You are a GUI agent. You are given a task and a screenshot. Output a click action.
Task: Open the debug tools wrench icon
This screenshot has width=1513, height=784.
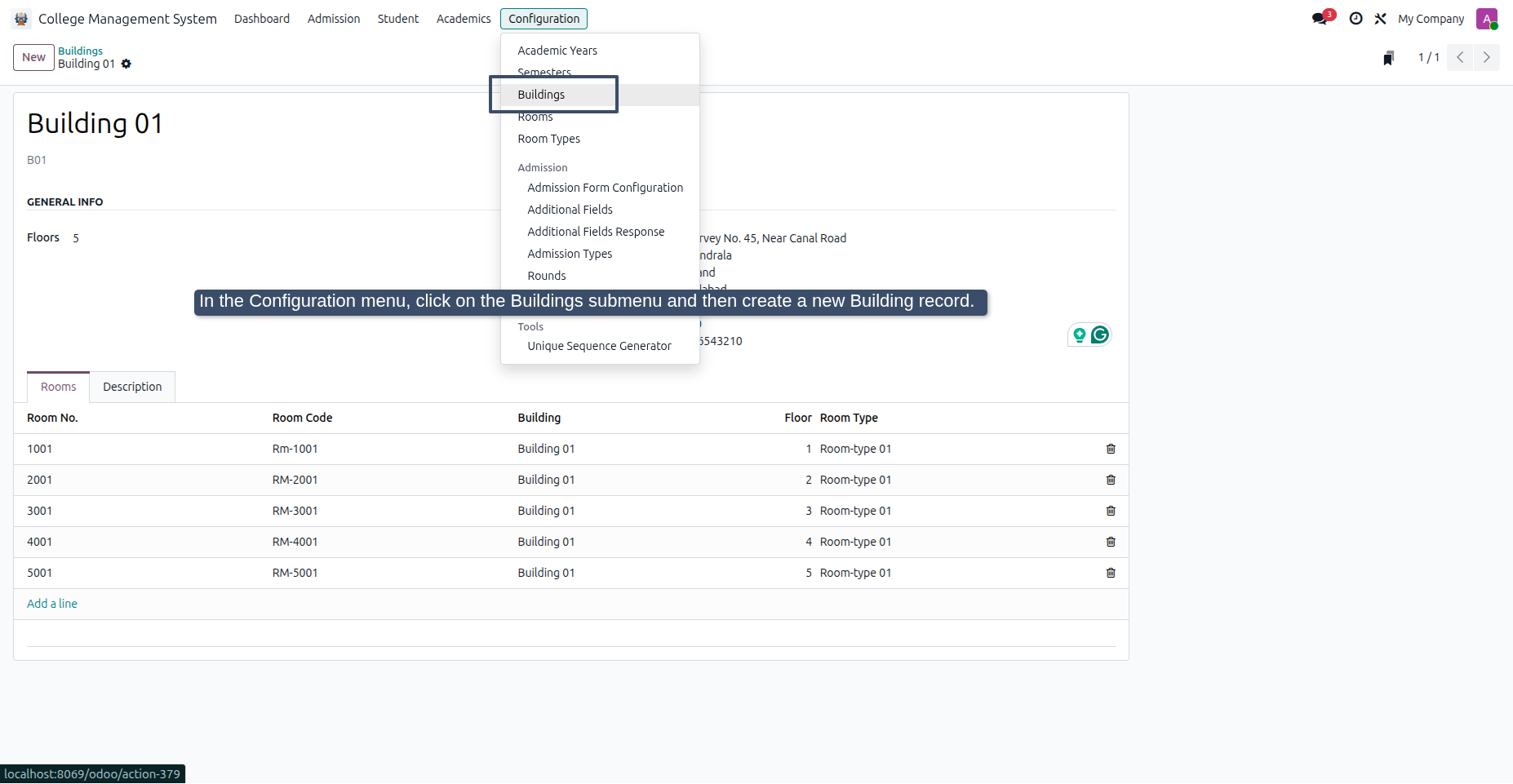coord(1381,19)
